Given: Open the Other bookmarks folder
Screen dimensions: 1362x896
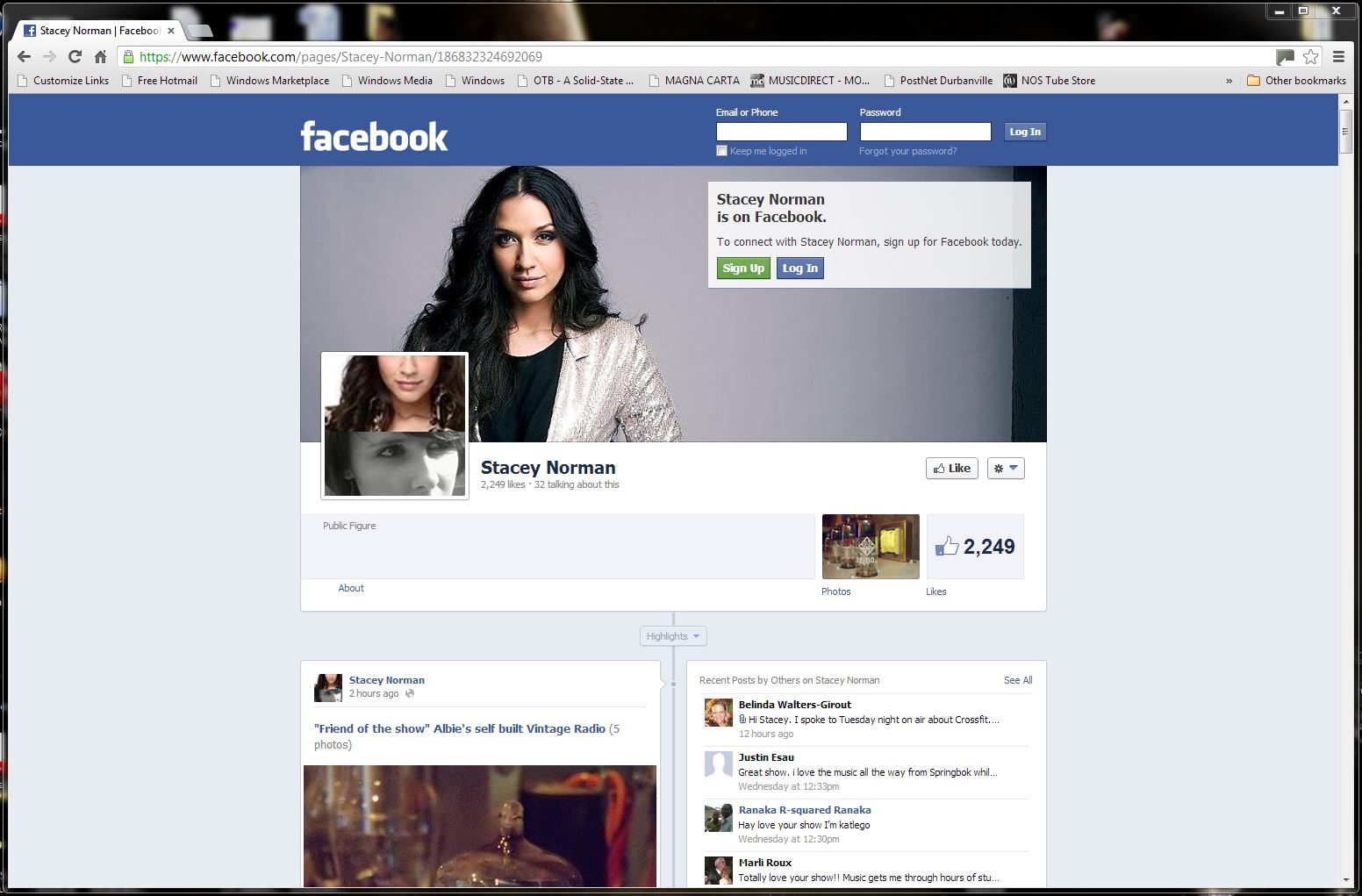Looking at the screenshot, I should click(x=1296, y=80).
